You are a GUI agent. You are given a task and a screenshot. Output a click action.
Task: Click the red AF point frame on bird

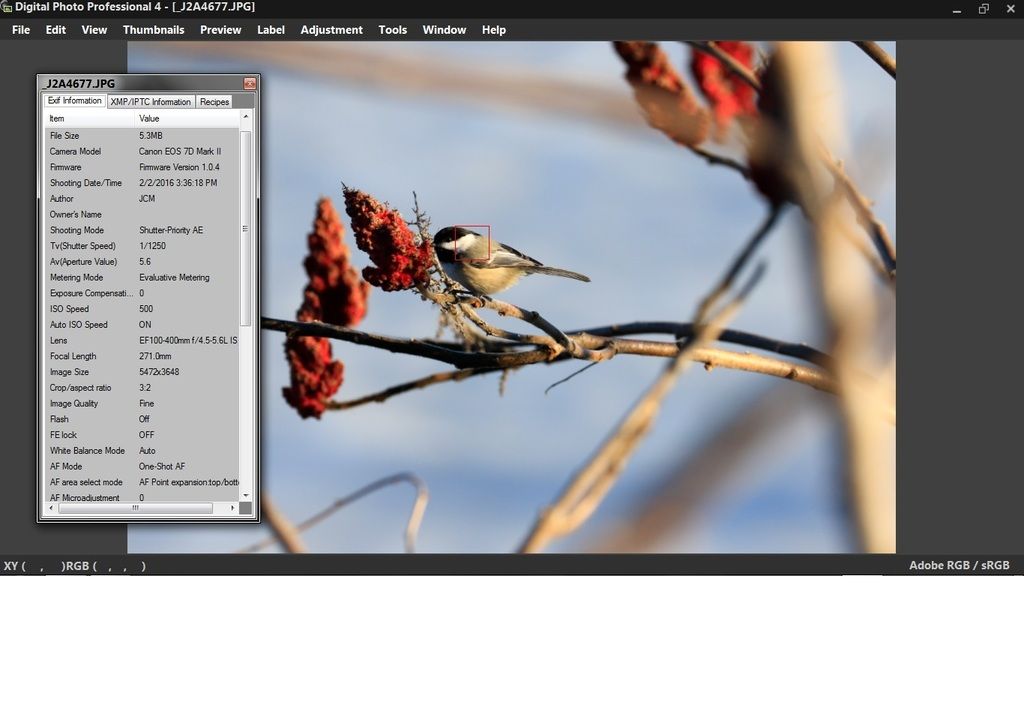point(472,243)
